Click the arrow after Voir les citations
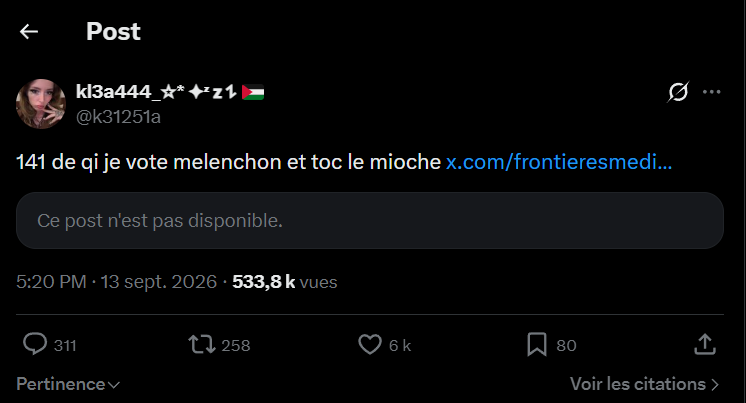Image resolution: width=746 pixels, height=403 pixels. [715, 384]
